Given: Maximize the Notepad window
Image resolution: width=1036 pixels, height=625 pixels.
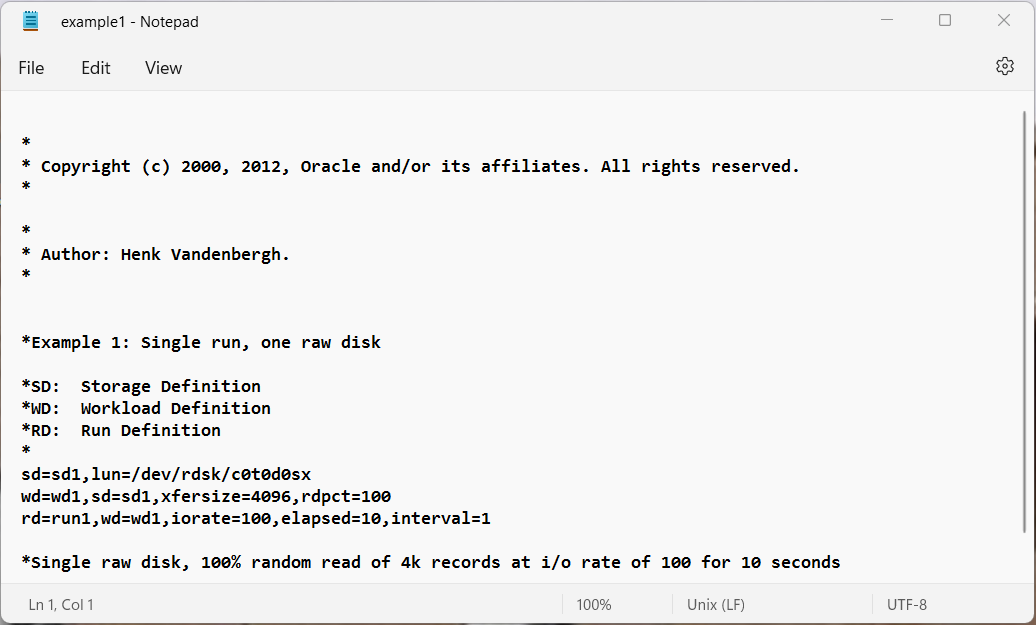Looking at the screenshot, I should [x=945, y=20].
